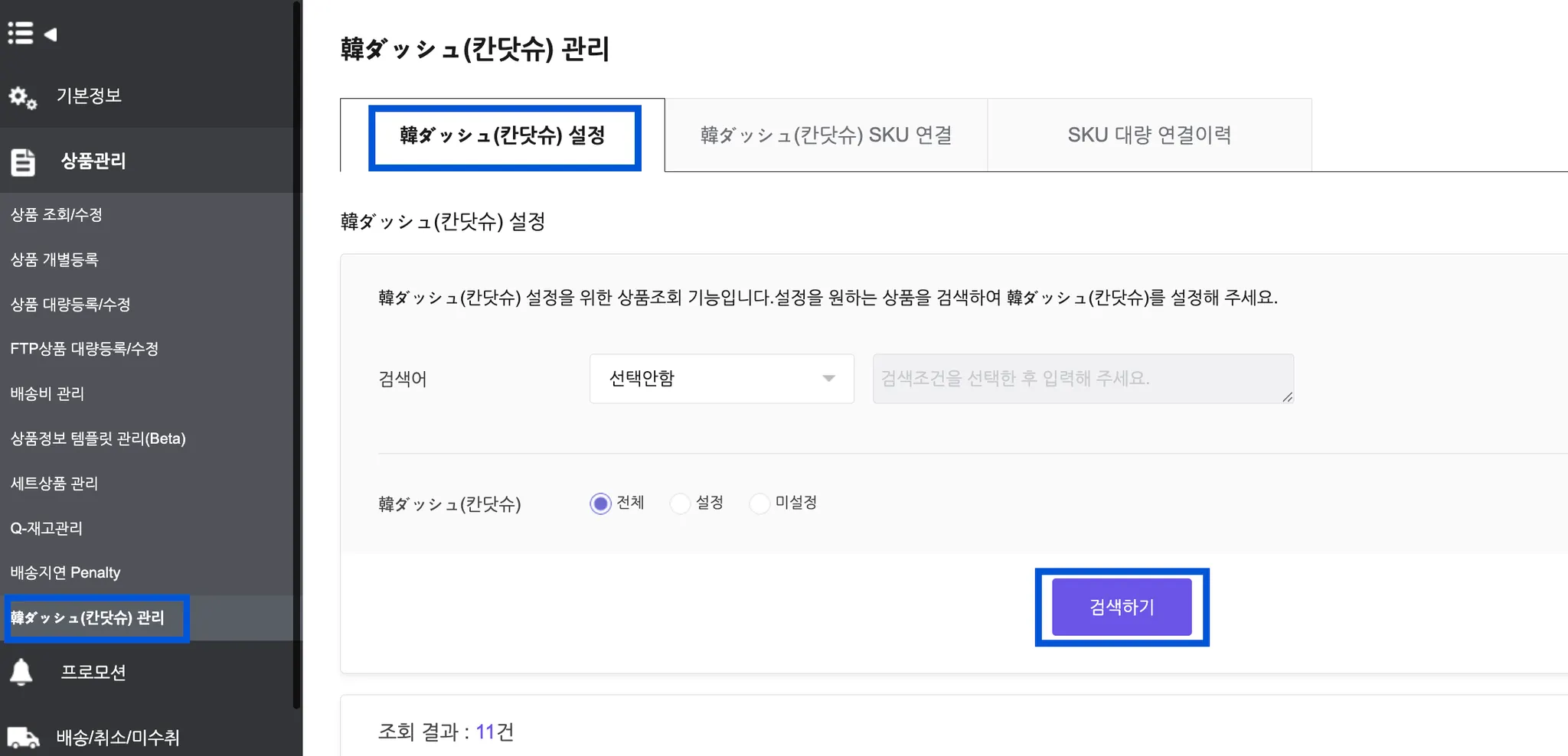Open the 선택안함 search condition dropdown
This screenshot has height=756, width=1568.
click(x=721, y=379)
